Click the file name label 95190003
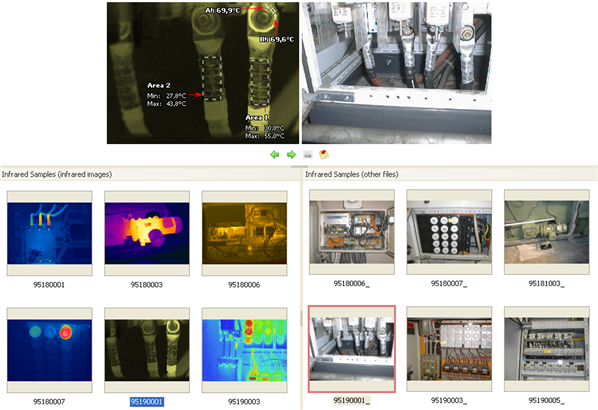The width and height of the screenshot is (598, 410). click(x=244, y=402)
